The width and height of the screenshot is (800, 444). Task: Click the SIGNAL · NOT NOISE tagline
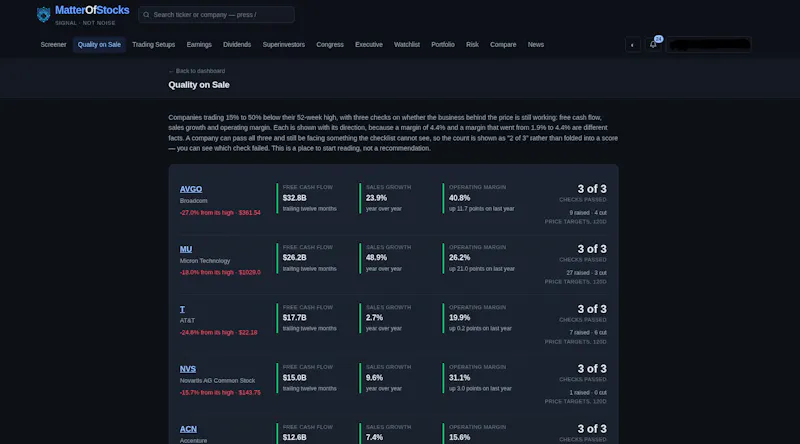coord(85,23)
